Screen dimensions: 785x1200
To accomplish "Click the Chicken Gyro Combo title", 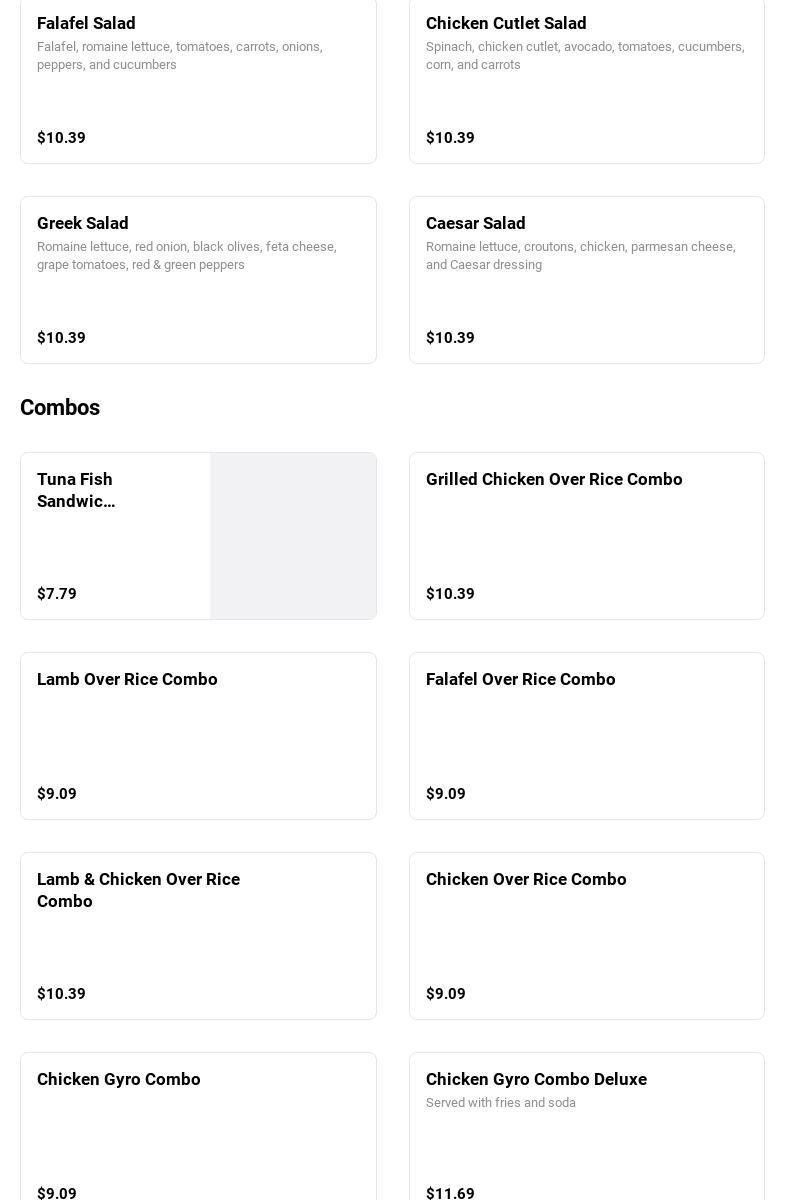I will click(x=119, y=1079).
